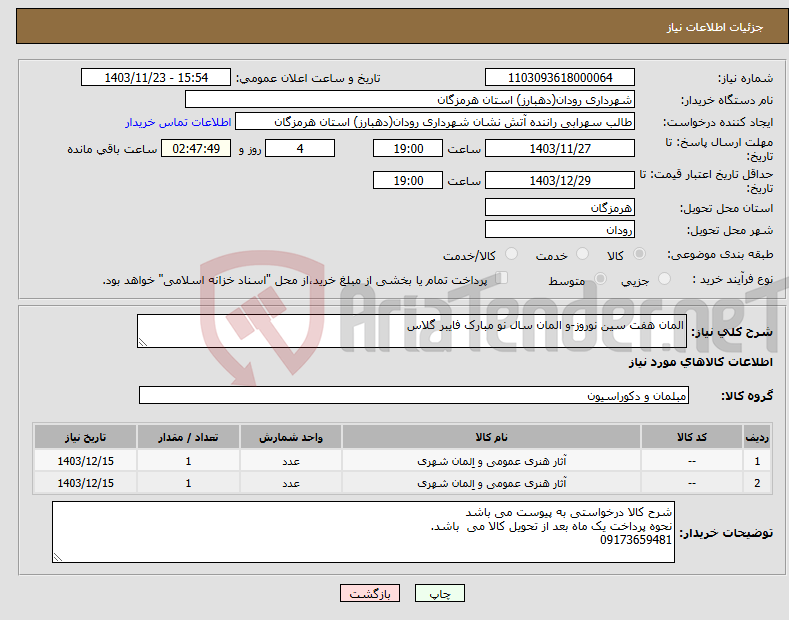The height and width of the screenshot is (620, 789).
Task: Click the request creator name field
Action: pos(435,122)
